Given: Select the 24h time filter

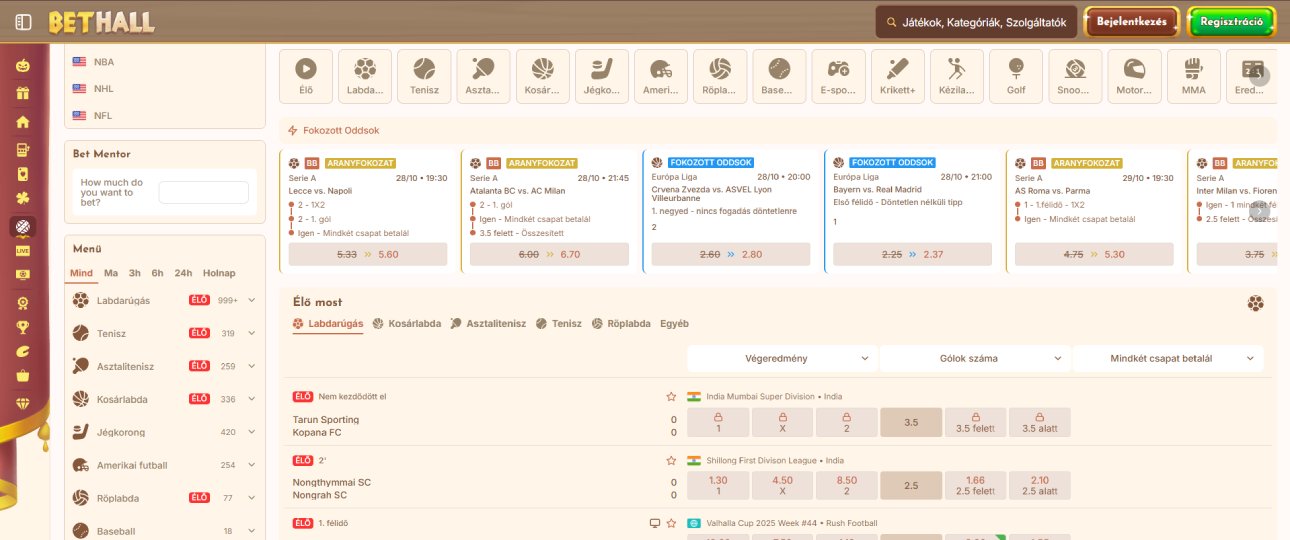Looking at the screenshot, I should pos(183,273).
